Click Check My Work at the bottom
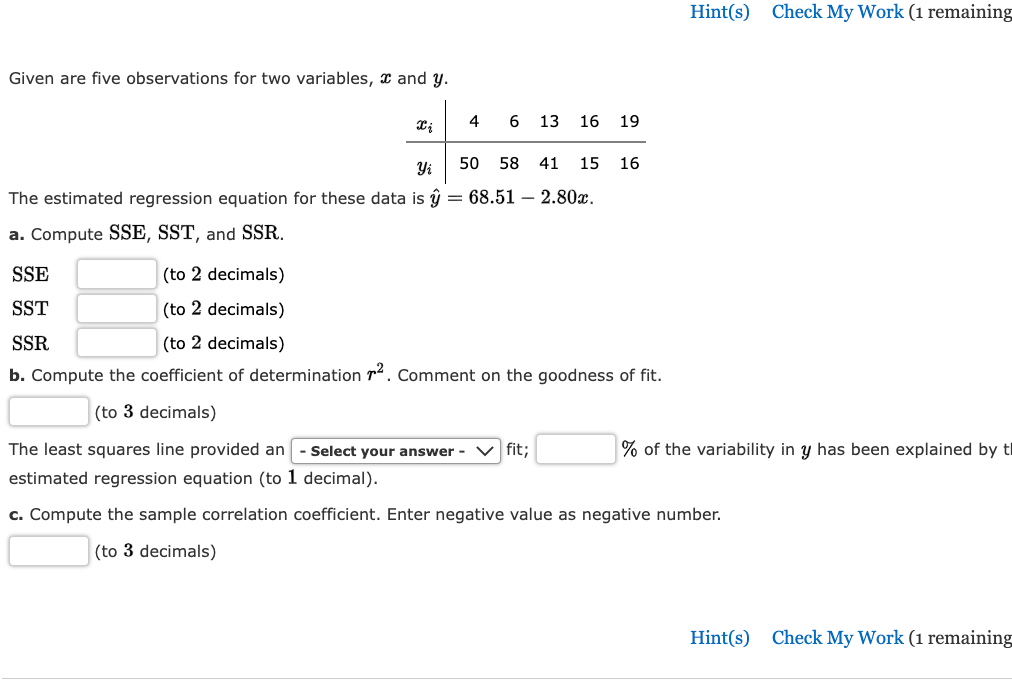Screen dimensions: 1012x687 (837, 638)
